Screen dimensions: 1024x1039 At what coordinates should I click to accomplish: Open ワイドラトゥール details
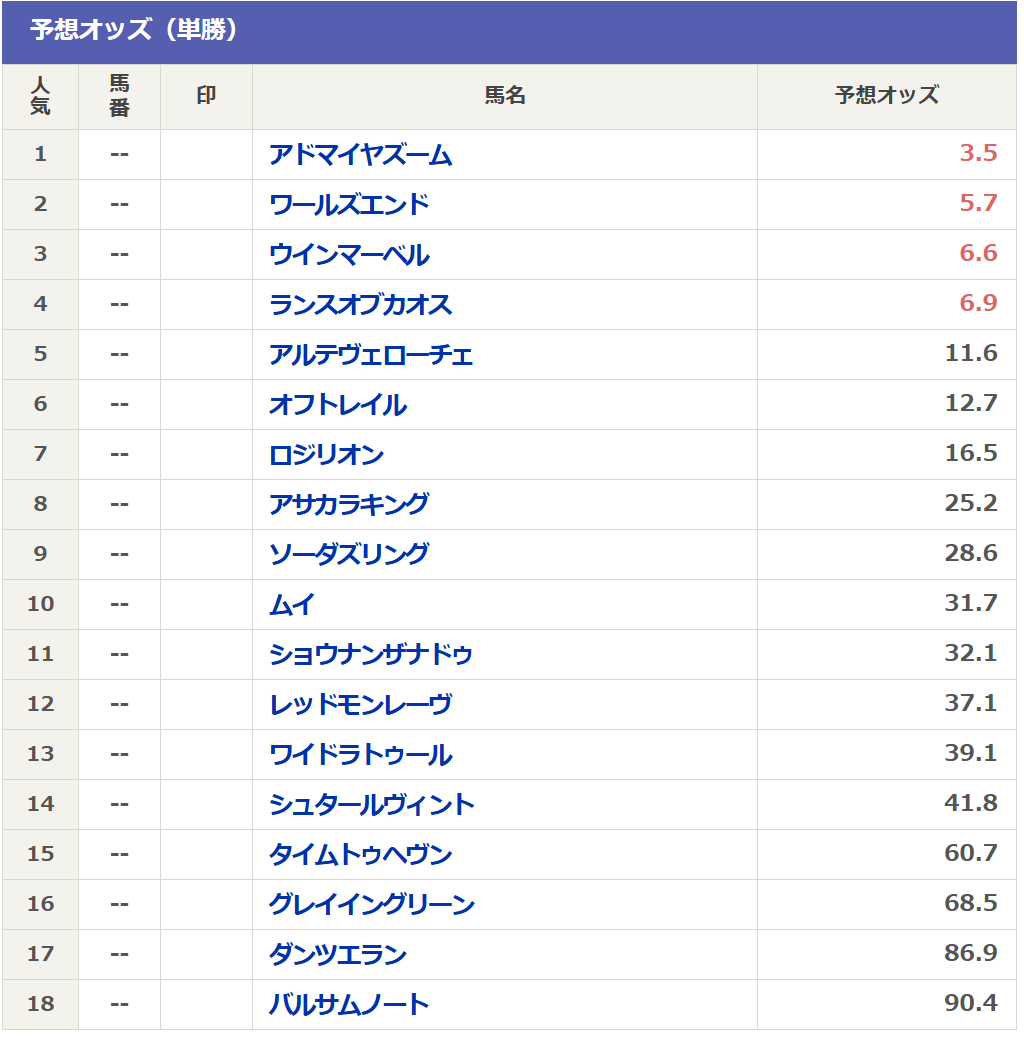coord(360,755)
